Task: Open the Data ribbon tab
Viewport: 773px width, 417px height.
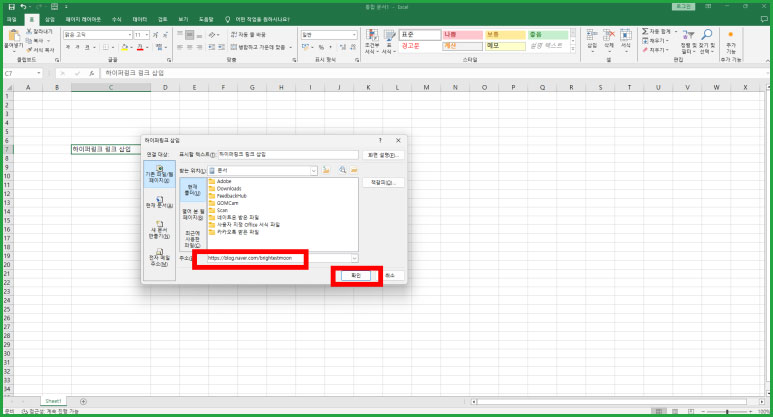Action: click(140, 19)
